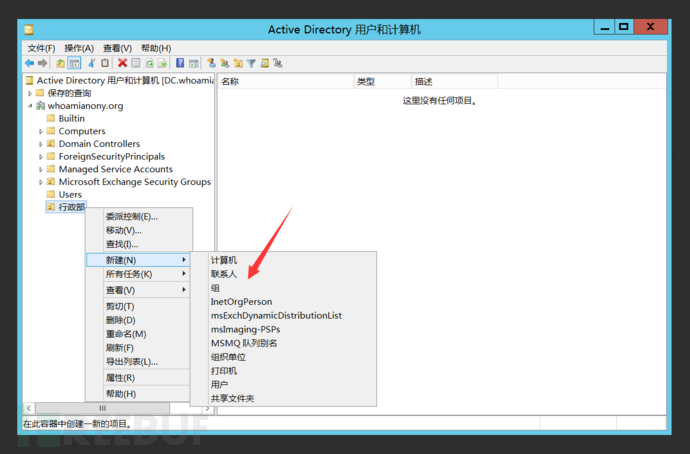The width and height of the screenshot is (690, 454).
Task: Open the 新建(N) submenu
Action: click(x=139, y=260)
